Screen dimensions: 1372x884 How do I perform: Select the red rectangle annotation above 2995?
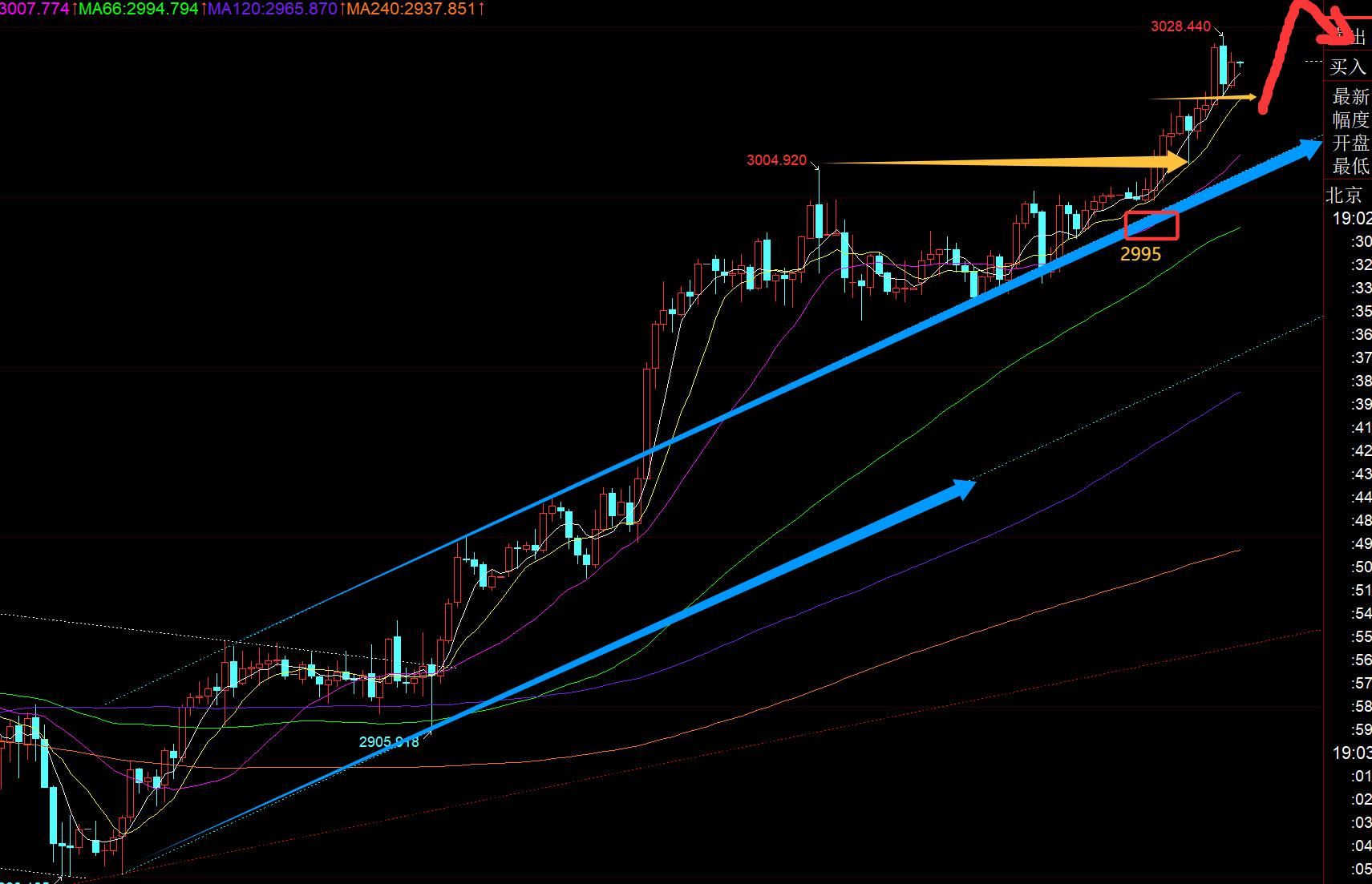click(1151, 225)
